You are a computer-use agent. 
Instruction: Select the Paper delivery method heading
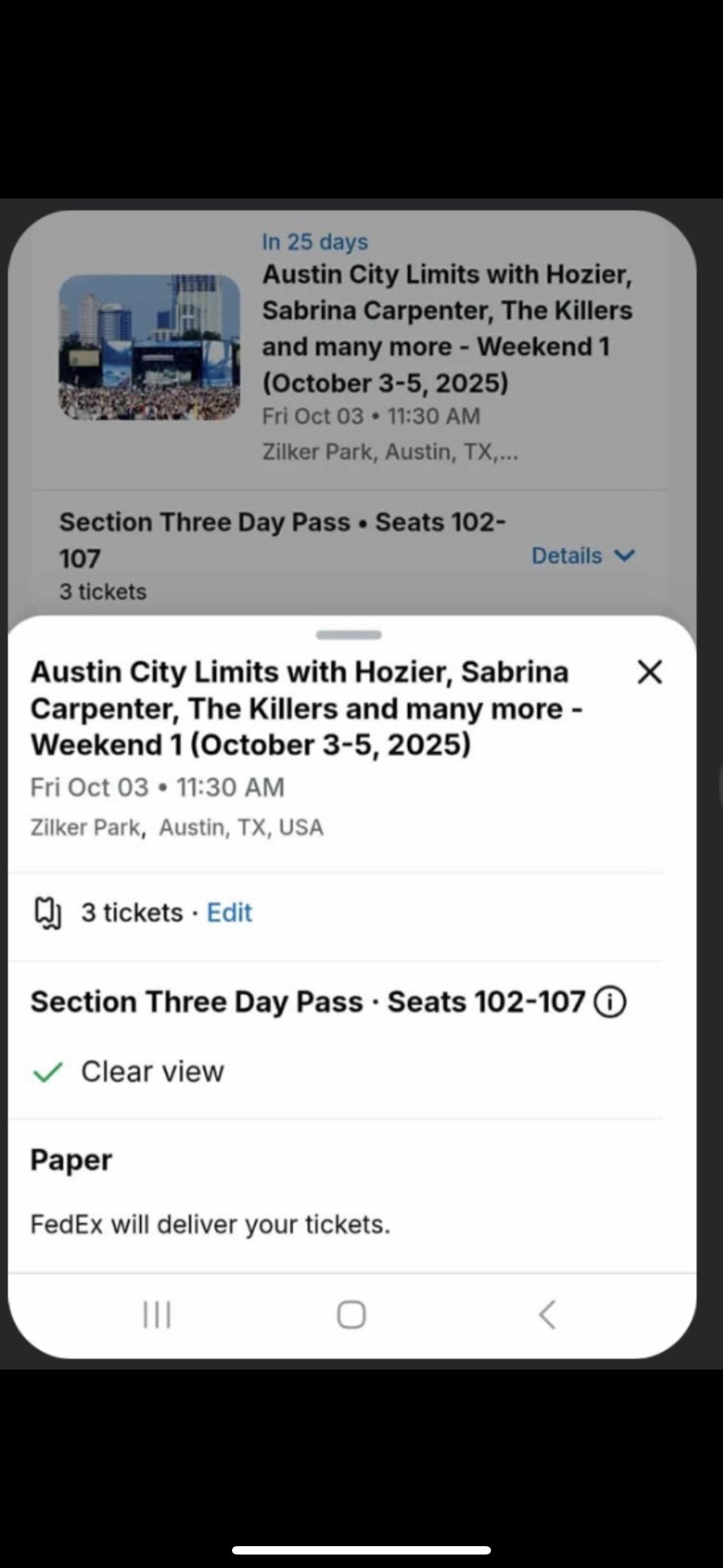(x=71, y=1160)
